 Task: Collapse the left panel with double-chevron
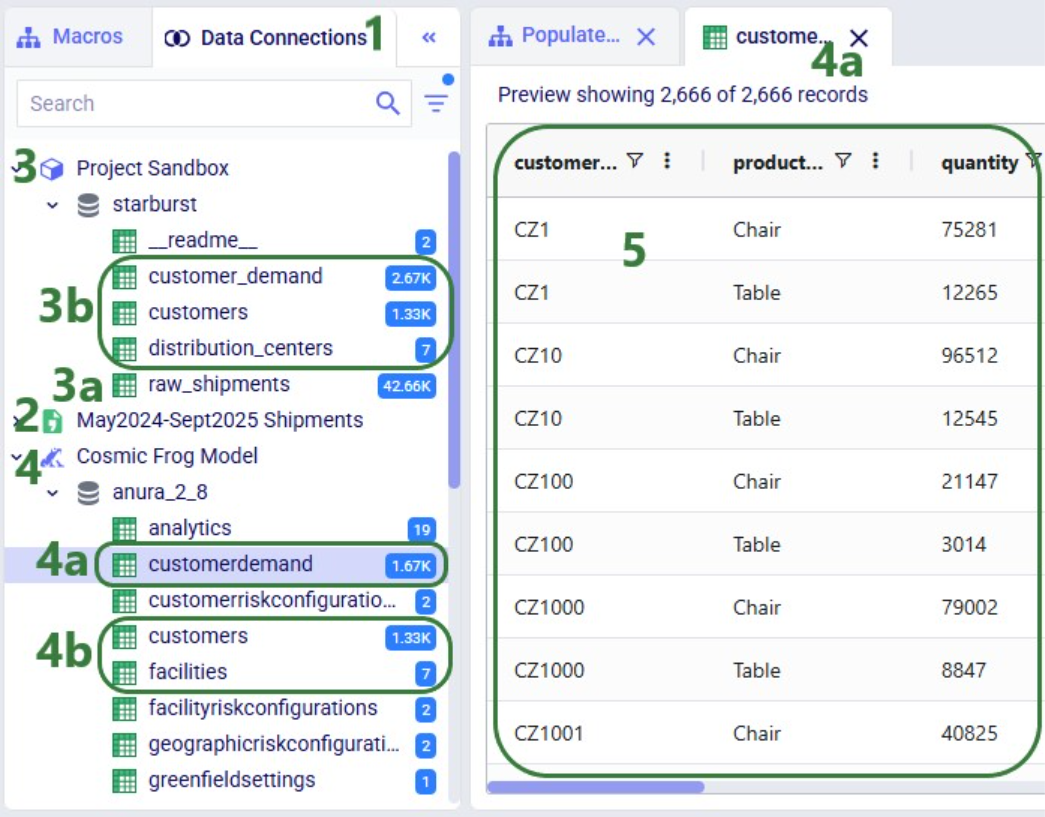[429, 37]
